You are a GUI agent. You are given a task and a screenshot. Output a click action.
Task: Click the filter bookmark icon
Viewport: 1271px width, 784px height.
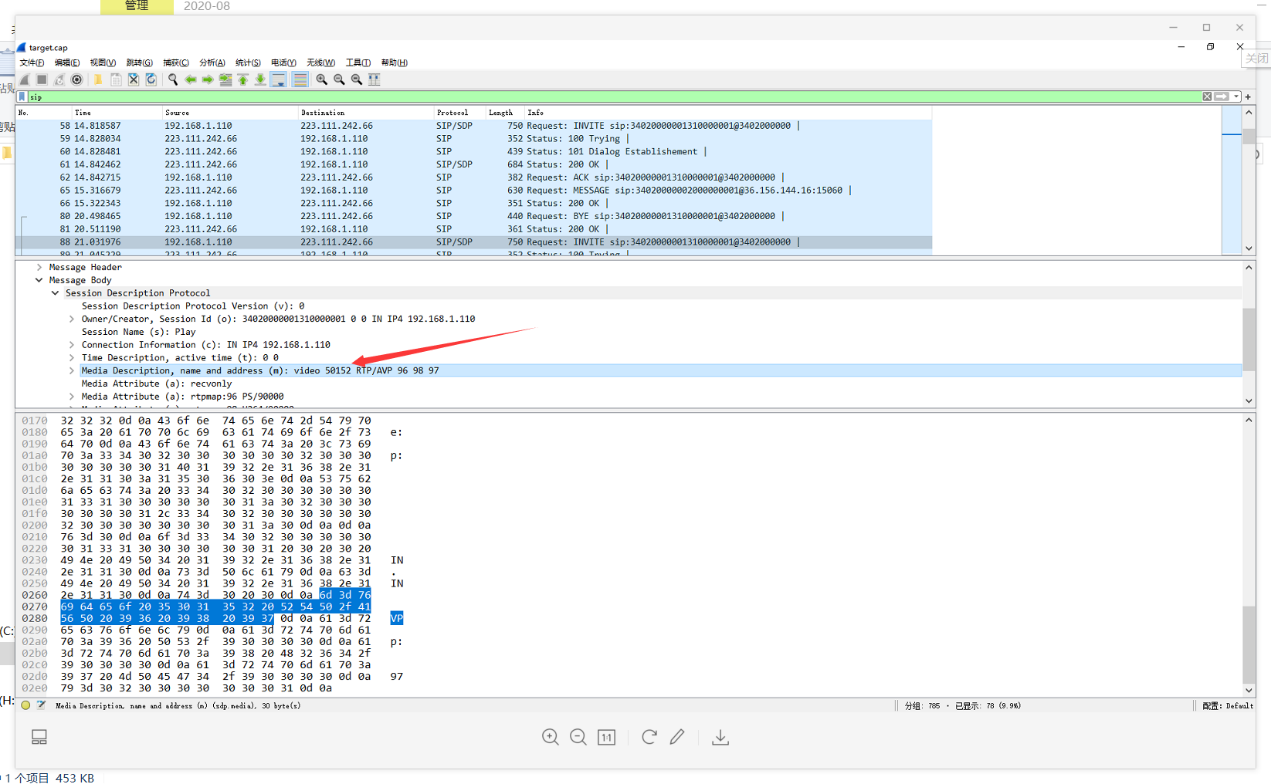(22, 97)
